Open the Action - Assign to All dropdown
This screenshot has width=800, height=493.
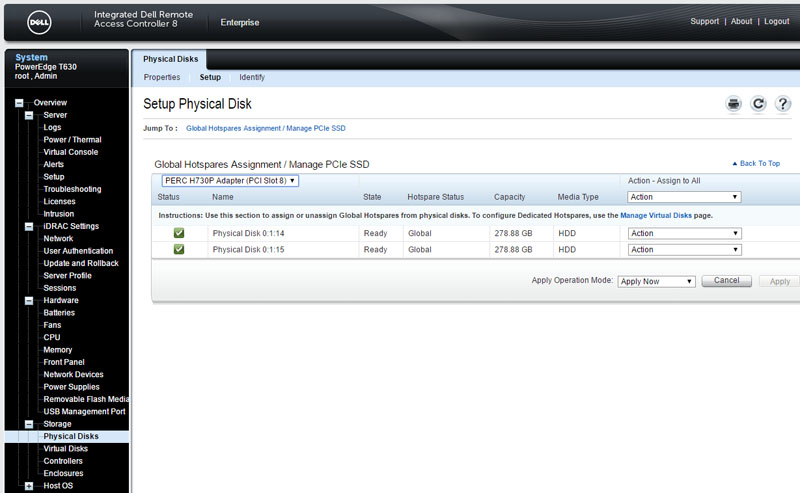(684, 197)
